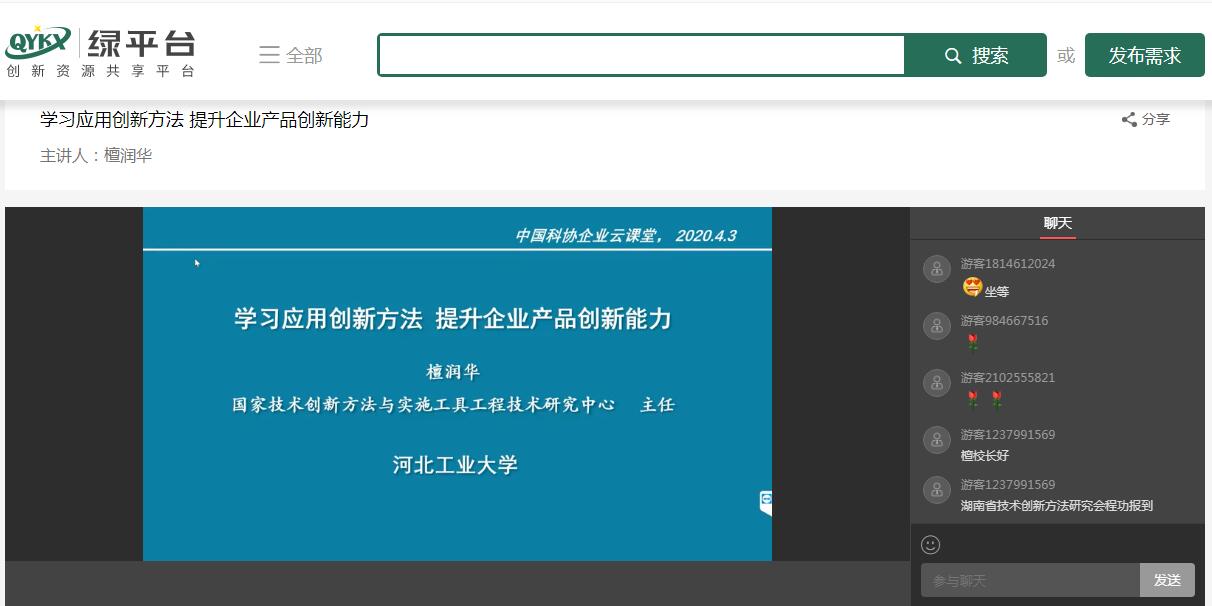Focus the top search input box

click(x=641, y=55)
